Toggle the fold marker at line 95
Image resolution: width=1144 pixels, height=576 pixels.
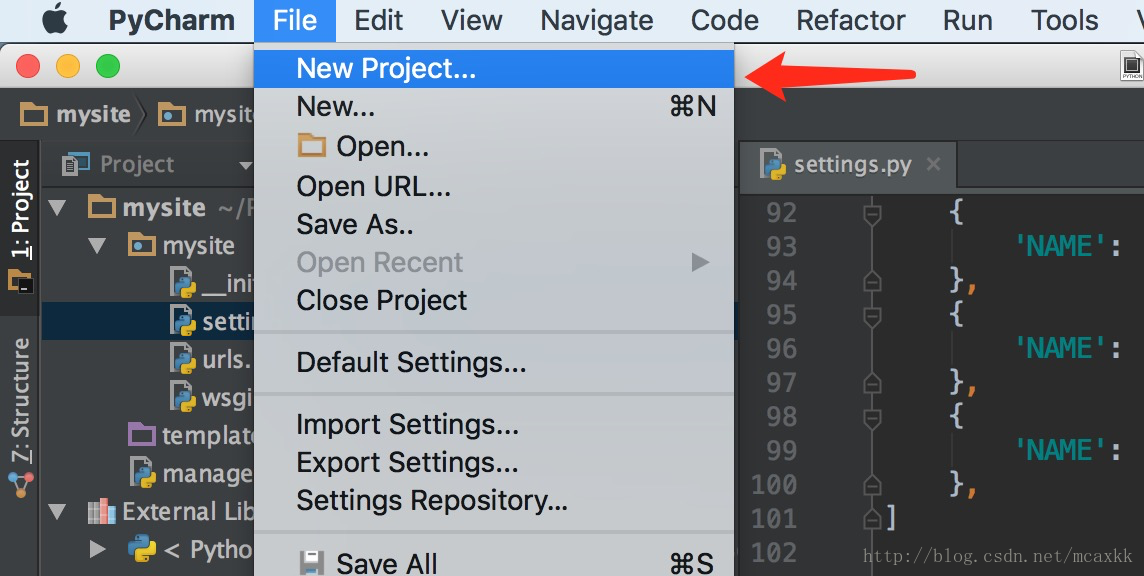point(872,315)
